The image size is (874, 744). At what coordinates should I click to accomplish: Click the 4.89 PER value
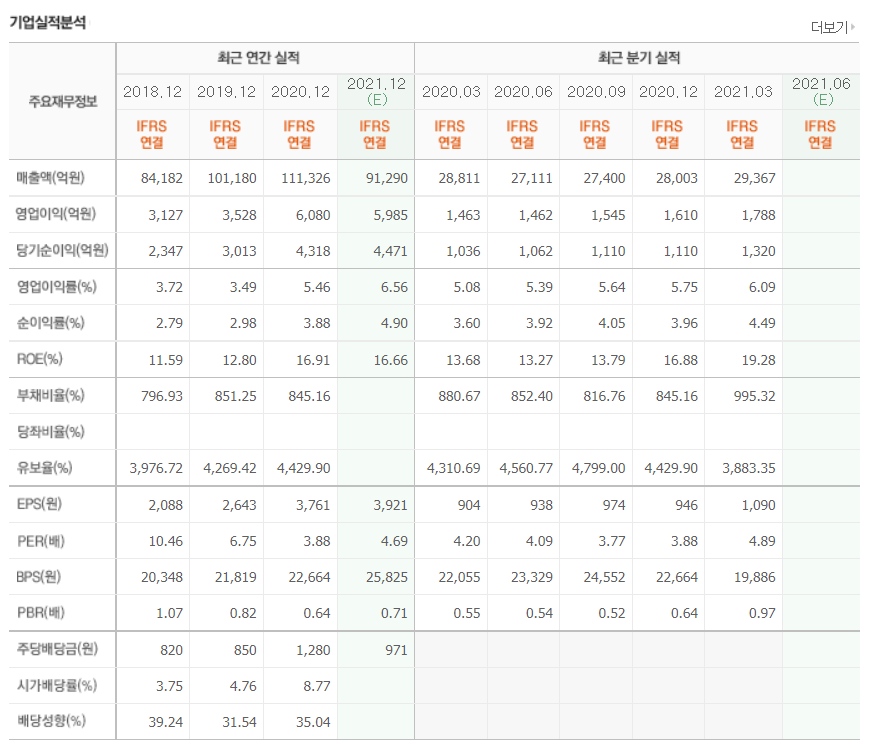762,541
